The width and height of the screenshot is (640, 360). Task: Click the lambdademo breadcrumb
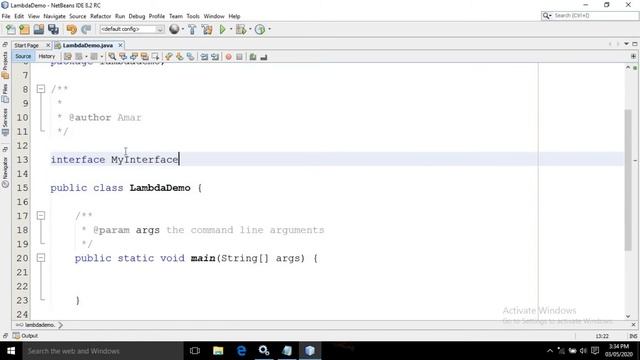pyautogui.click(x=40, y=325)
